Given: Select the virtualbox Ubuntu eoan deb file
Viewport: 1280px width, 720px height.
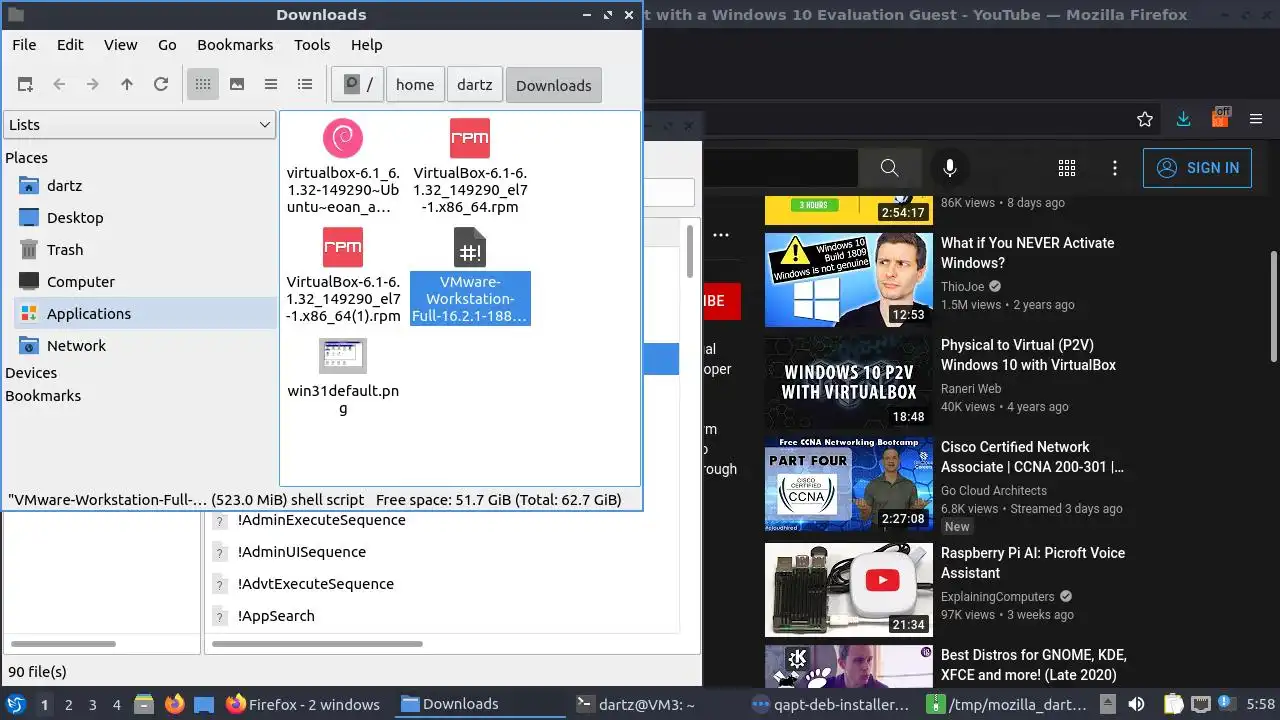Looking at the screenshot, I should point(343,167).
